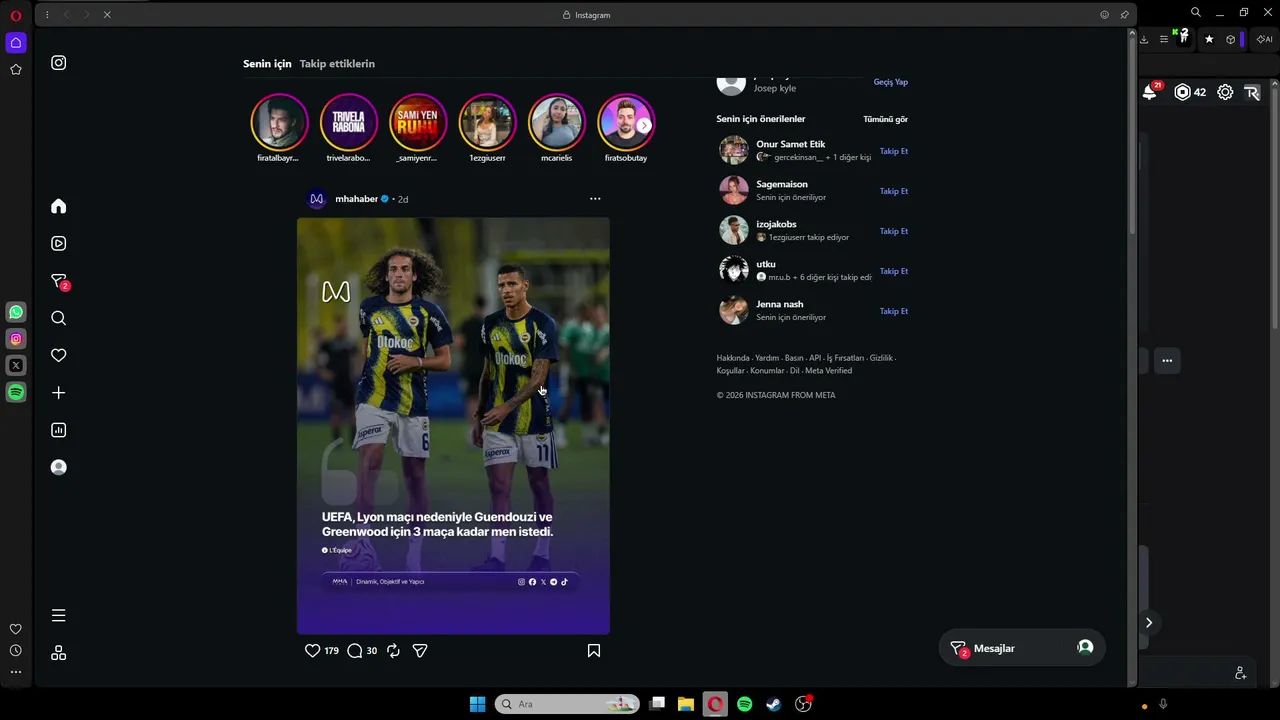Click Geçiş Yap to switch account

pos(891,82)
